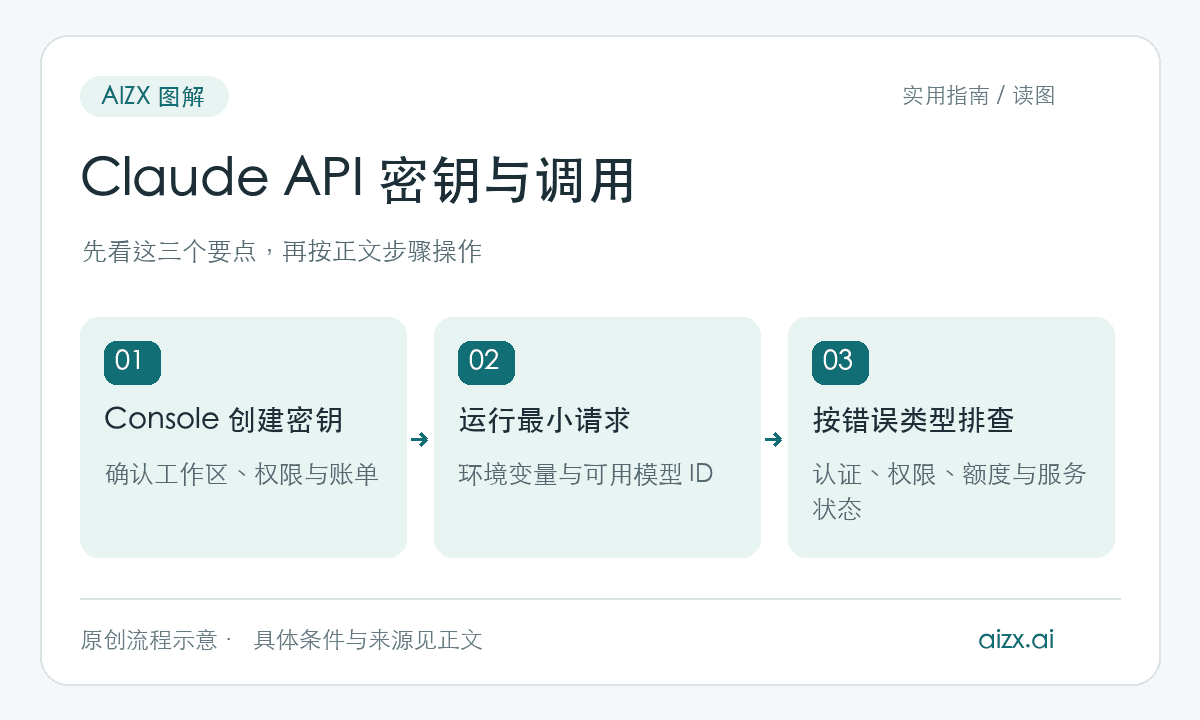
Task: Click footer 原创流程示意
Action: [x=149, y=640]
